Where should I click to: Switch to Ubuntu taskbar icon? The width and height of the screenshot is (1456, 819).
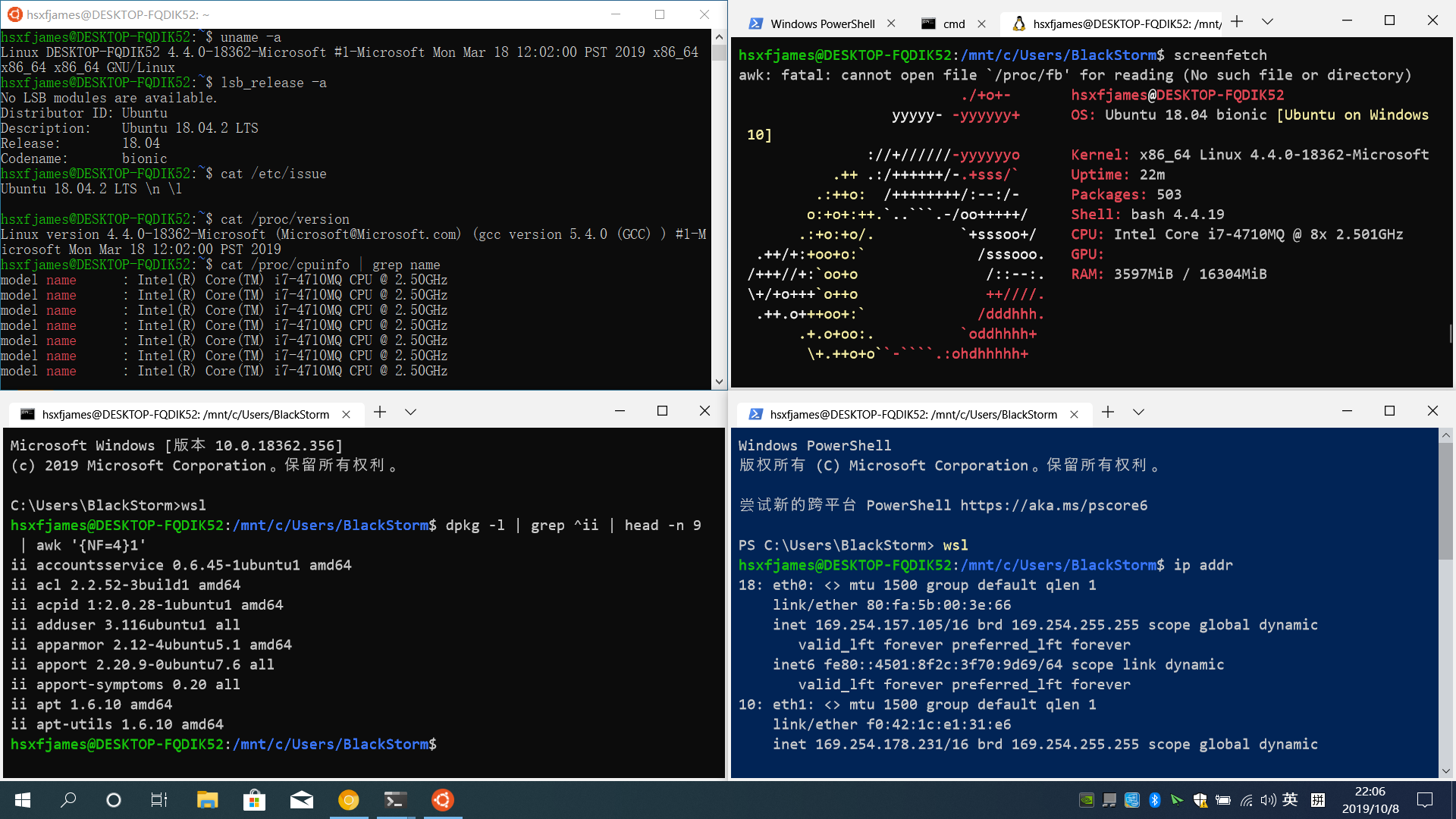pos(443,800)
